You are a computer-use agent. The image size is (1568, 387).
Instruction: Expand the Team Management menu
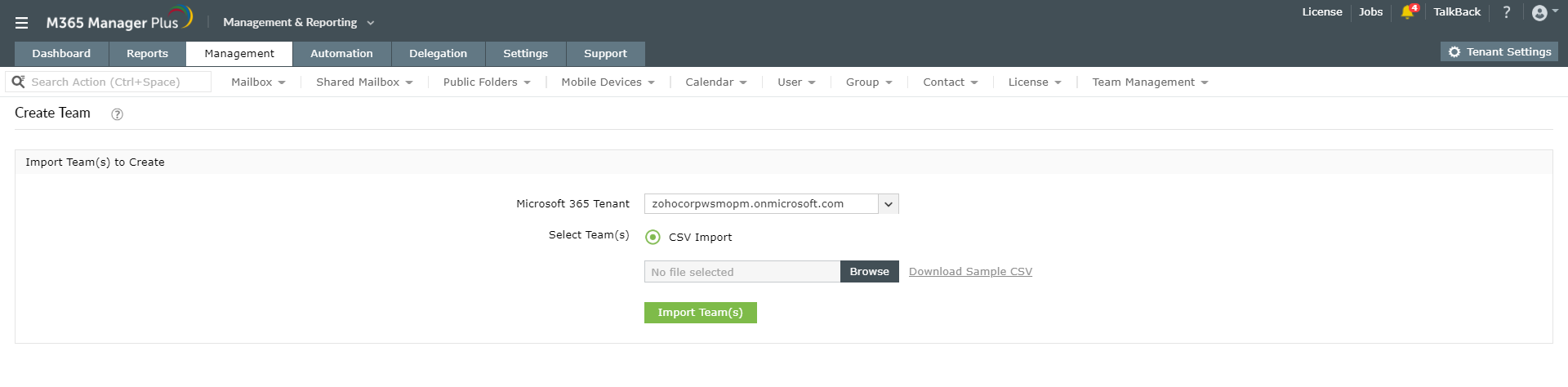1150,82
